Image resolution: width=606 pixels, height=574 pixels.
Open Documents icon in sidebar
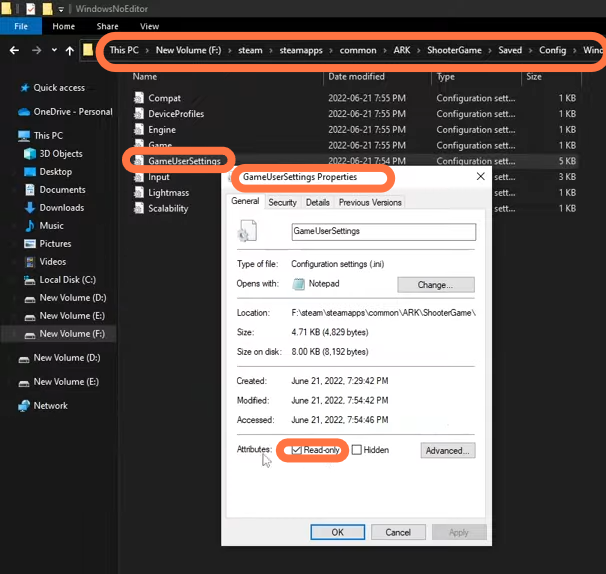(30, 190)
